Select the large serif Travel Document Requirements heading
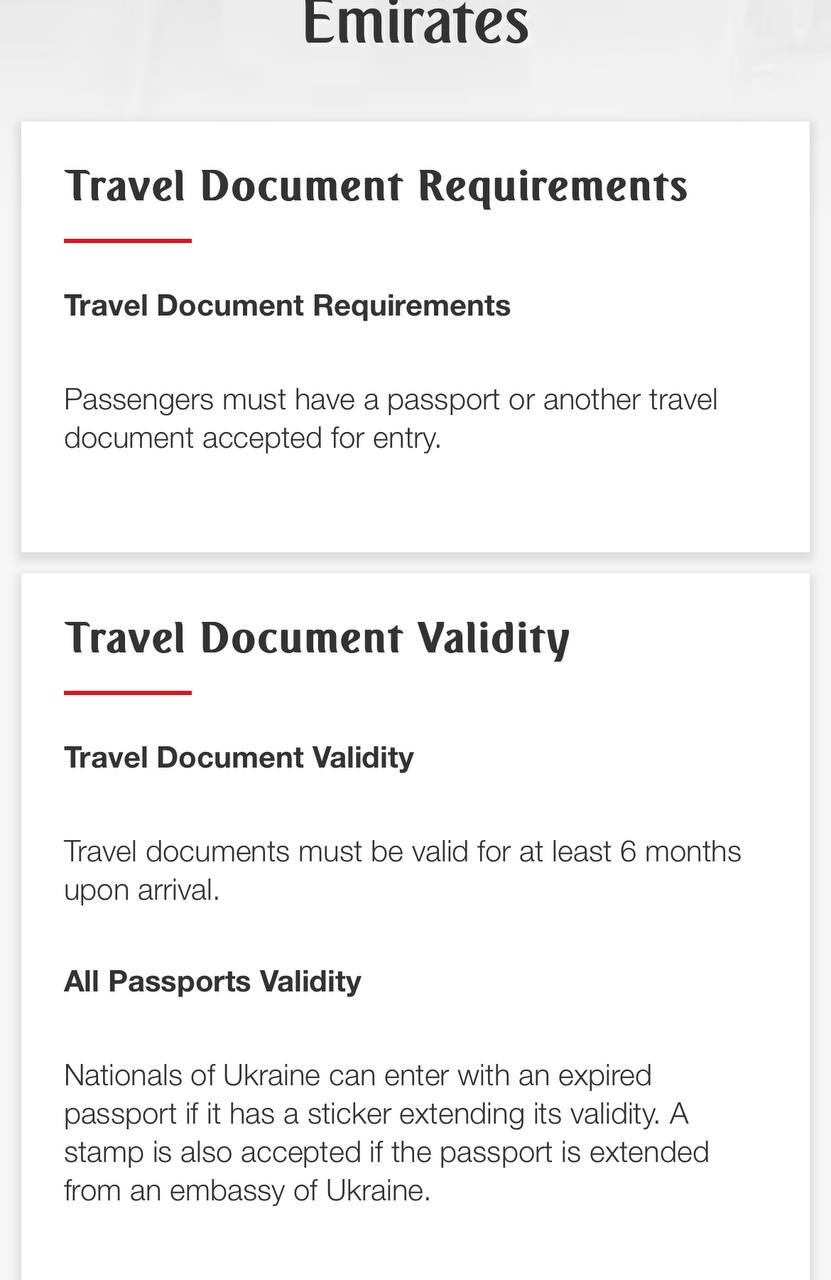This screenshot has height=1280, width=831. pyautogui.click(x=376, y=186)
